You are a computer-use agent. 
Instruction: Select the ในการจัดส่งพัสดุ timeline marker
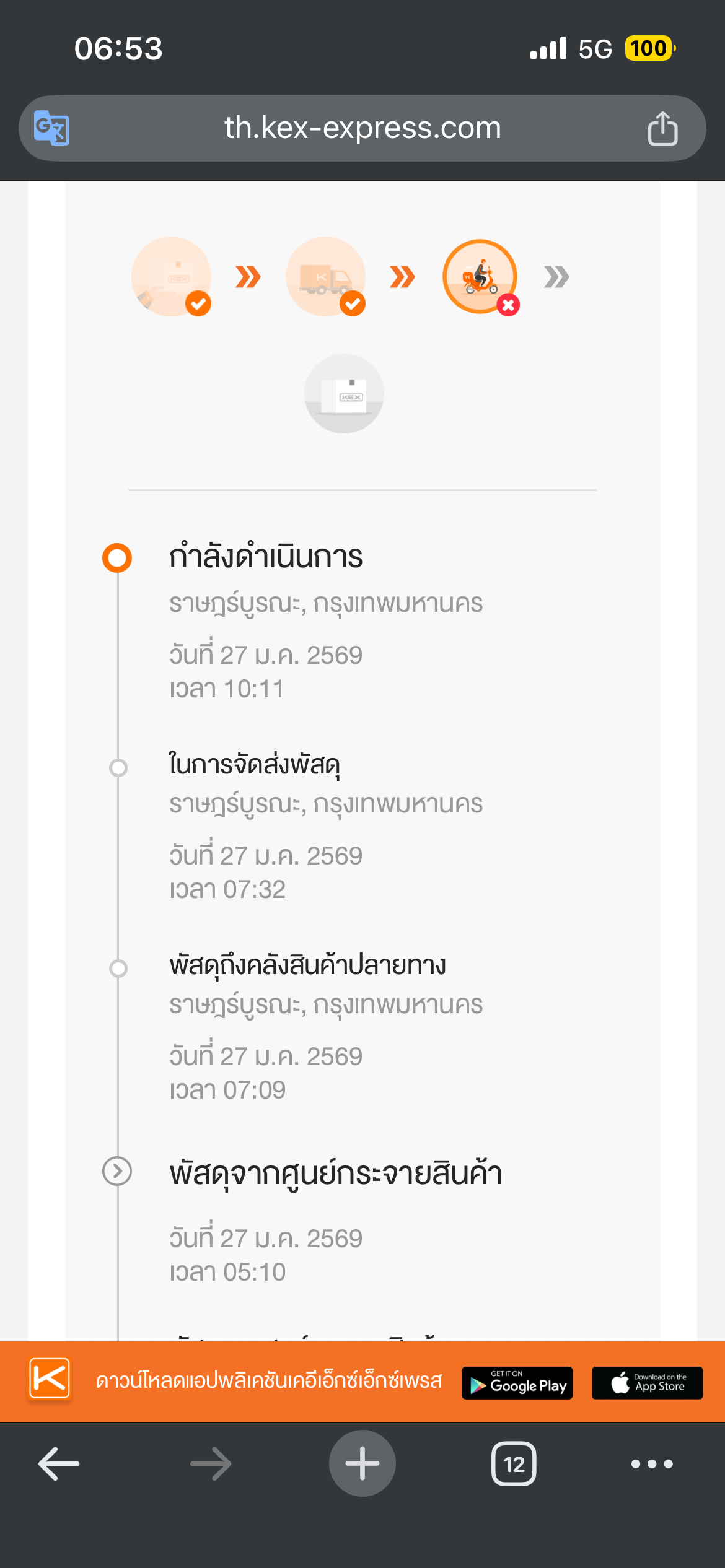118,767
